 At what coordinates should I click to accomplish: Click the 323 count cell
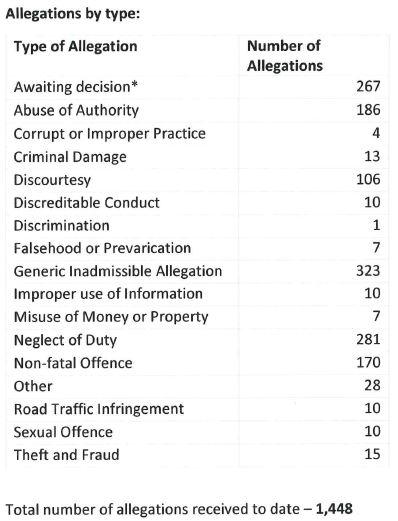[368, 271]
